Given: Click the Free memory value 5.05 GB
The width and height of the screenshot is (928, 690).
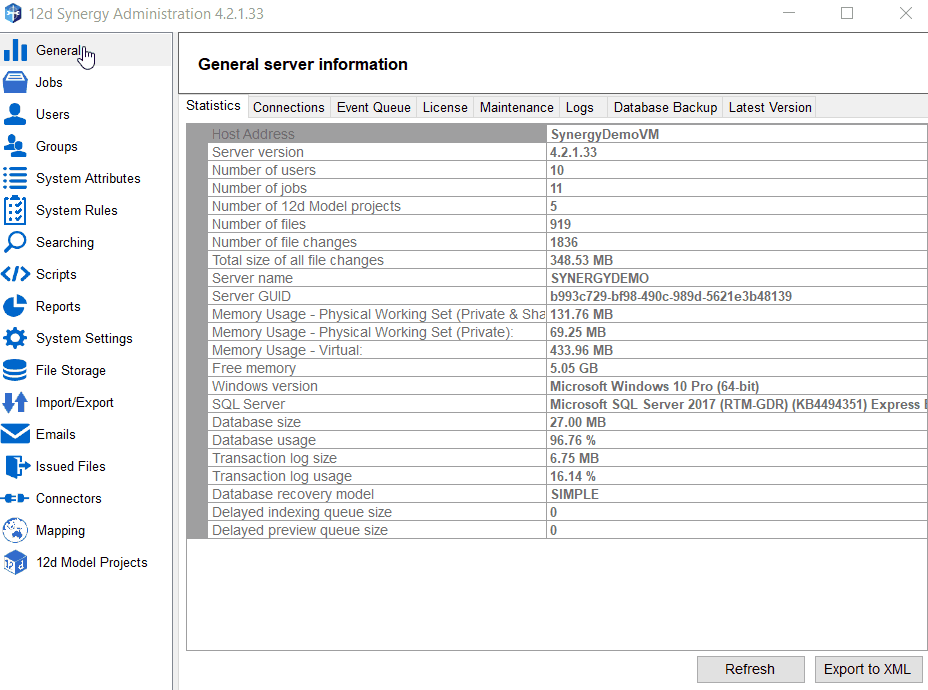Looking at the screenshot, I should click(574, 368).
